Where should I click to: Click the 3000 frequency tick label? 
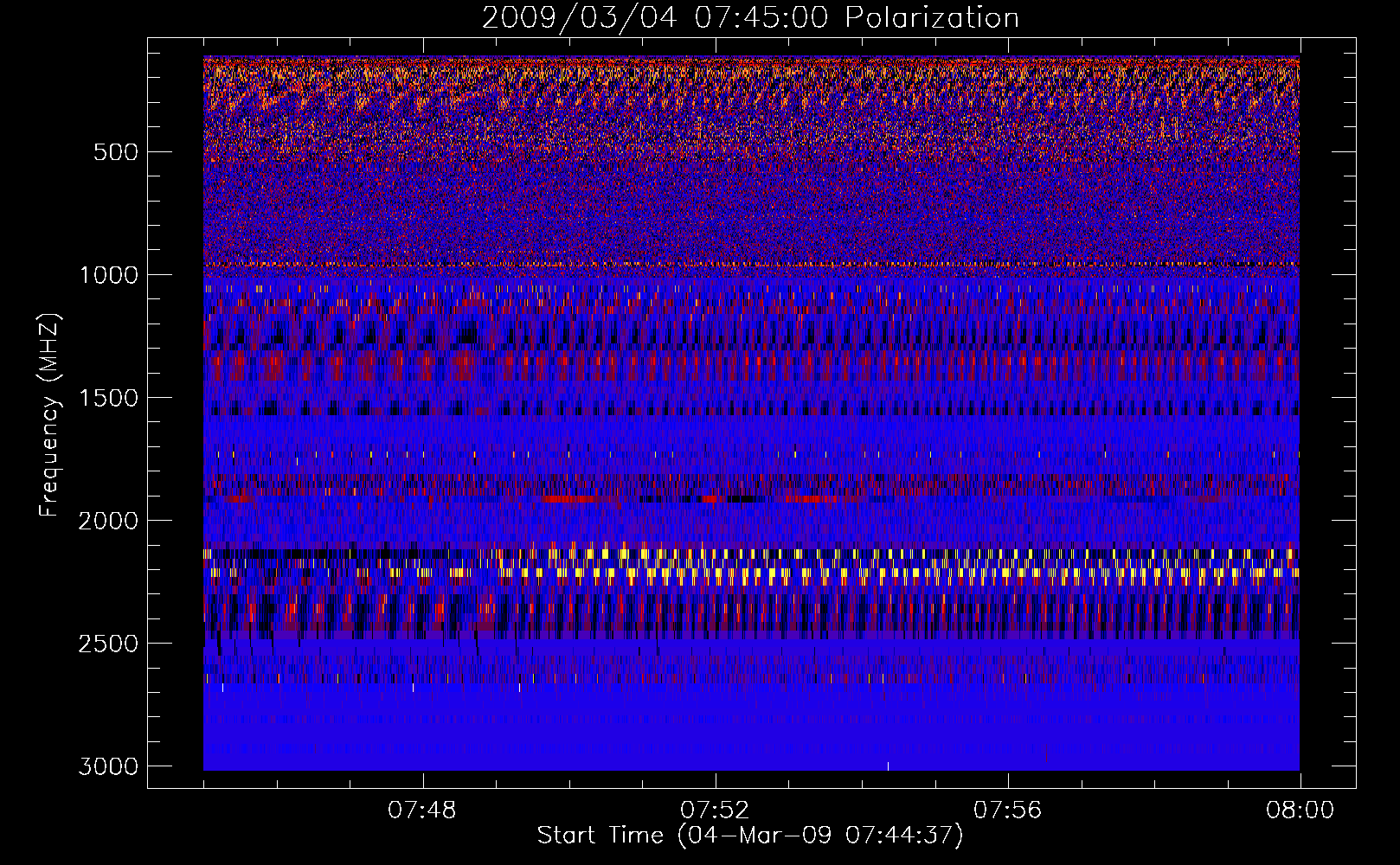pyautogui.click(x=108, y=766)
